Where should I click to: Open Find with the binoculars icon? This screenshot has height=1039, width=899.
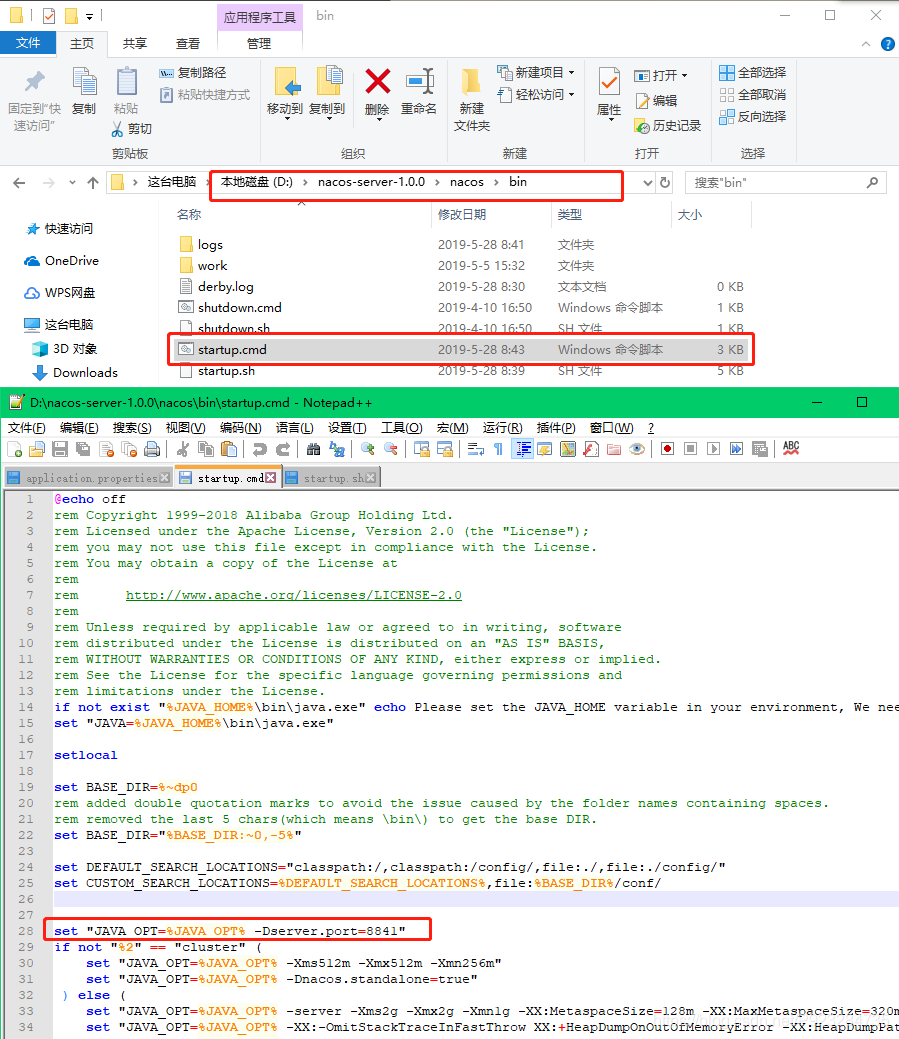313,449
